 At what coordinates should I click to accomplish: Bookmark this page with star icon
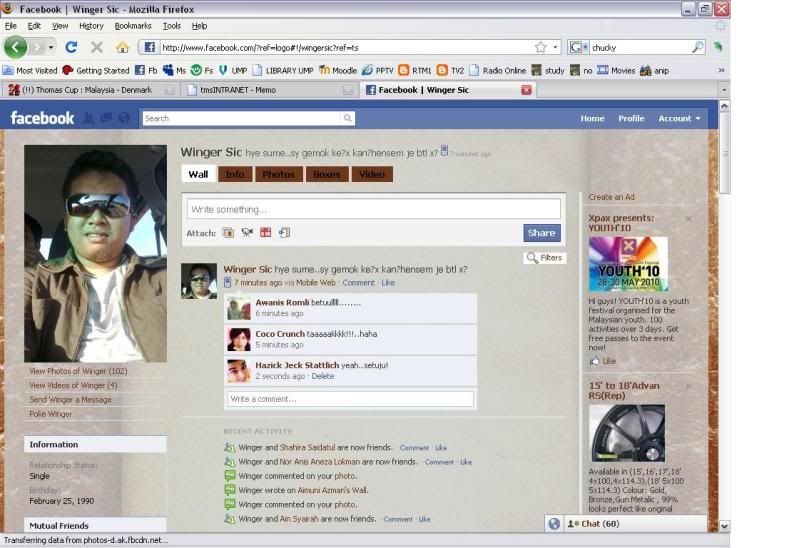541,47
